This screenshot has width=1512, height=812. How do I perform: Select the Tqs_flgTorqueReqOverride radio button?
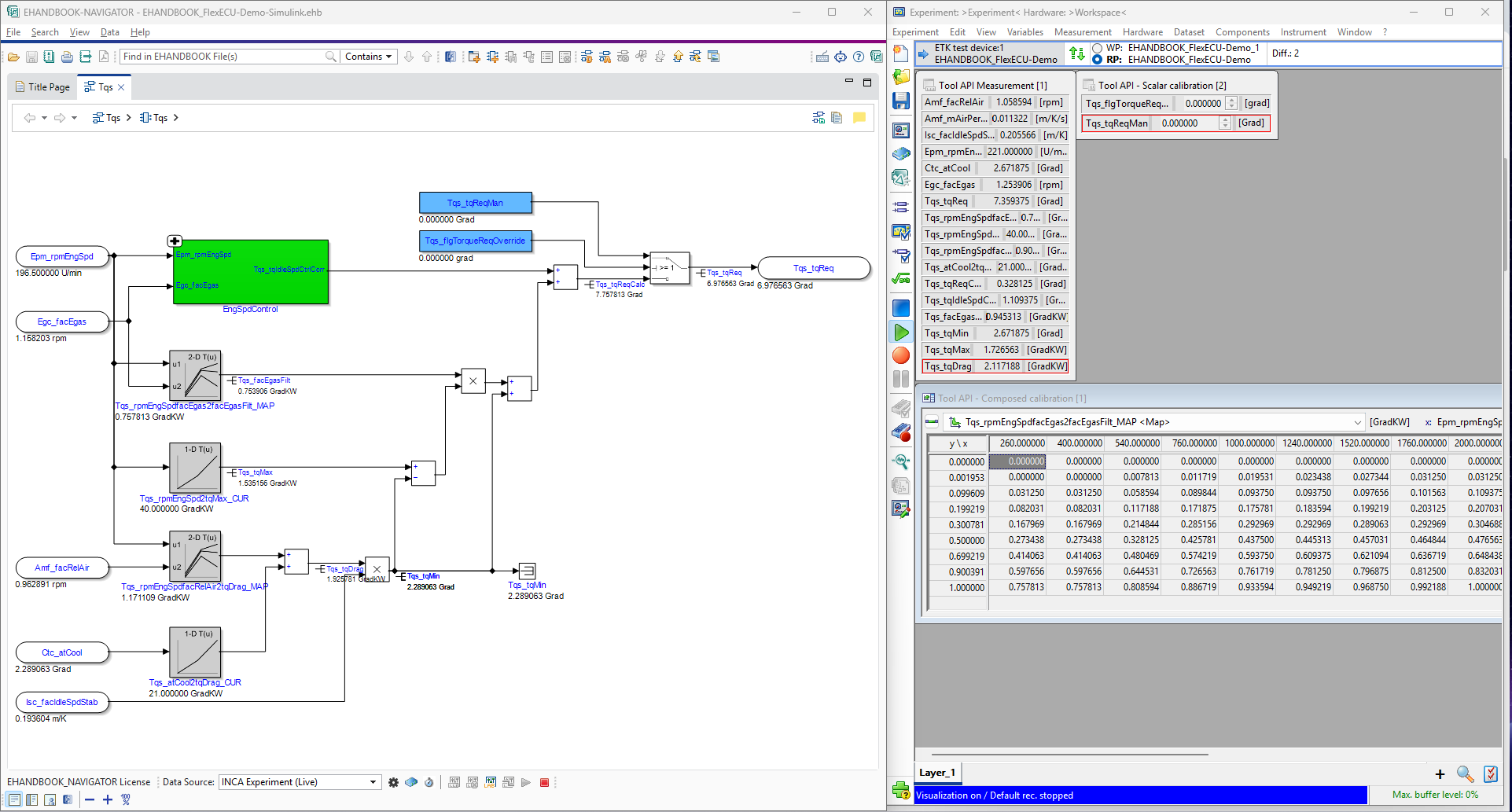click(x=475, y=241)
